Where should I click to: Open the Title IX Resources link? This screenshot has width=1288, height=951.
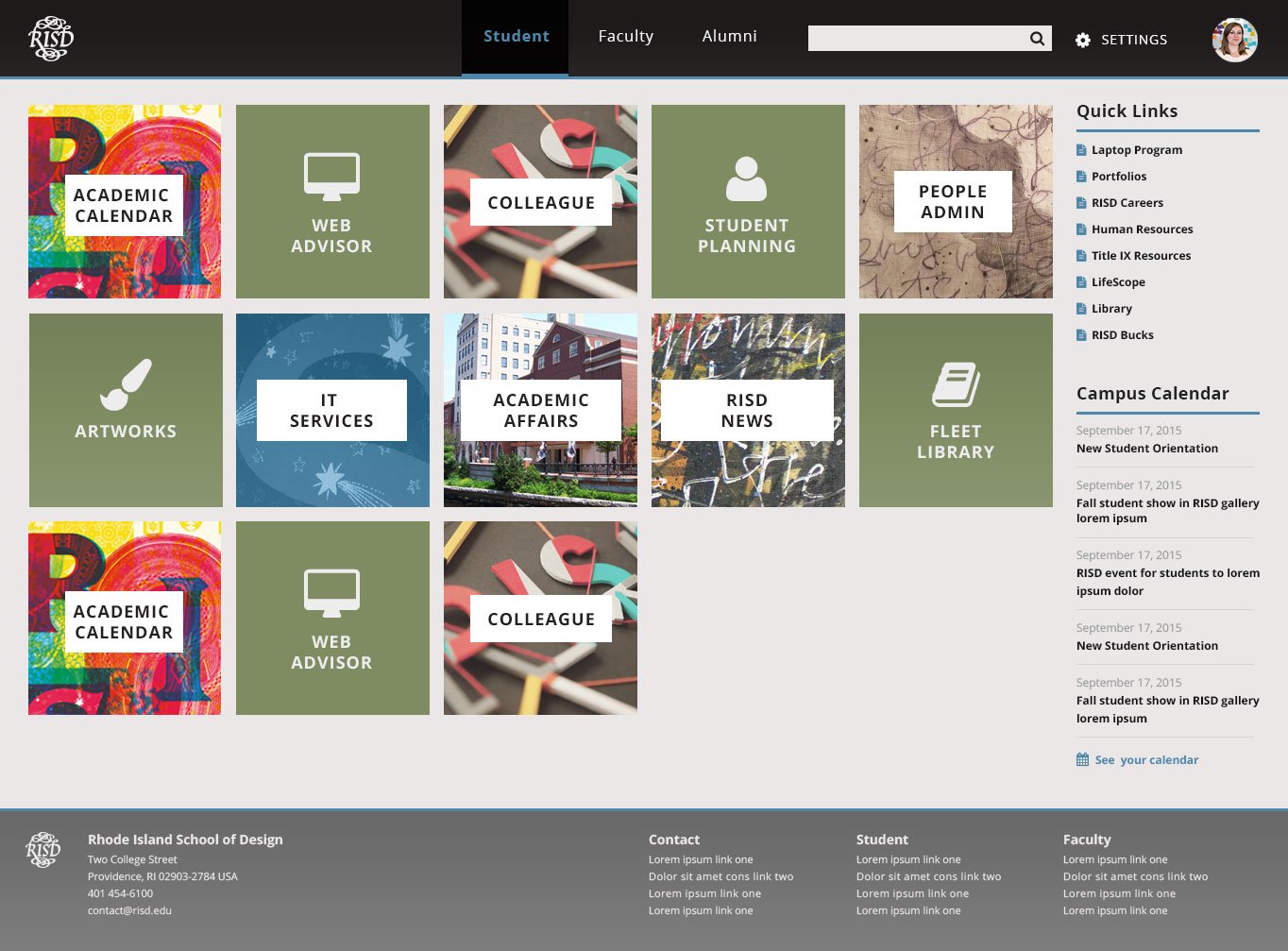(x=1141, y=256)
